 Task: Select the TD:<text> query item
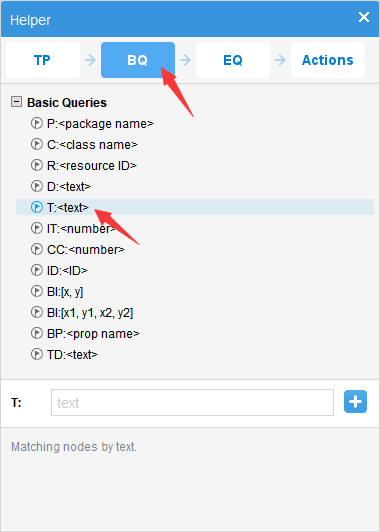point(72,355)
